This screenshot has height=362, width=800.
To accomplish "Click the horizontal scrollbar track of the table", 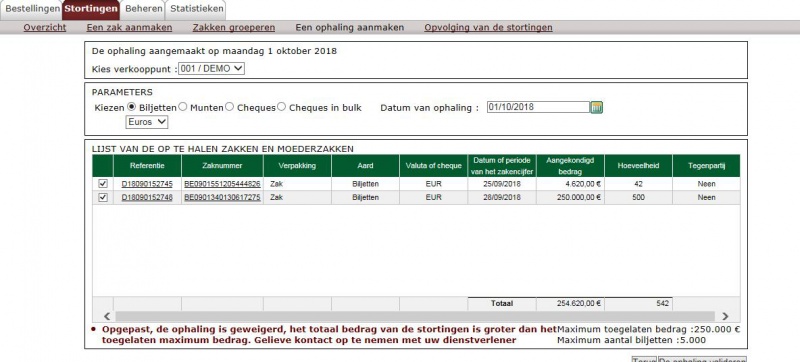I will (416, 316).
